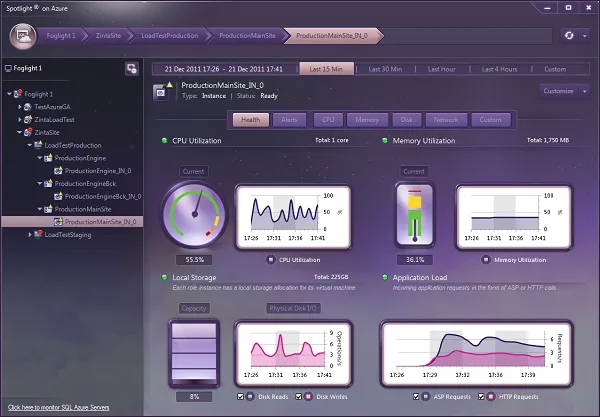Open the CPU tab
The height and width of the screenshot is (417, 600).
(328, 120)
